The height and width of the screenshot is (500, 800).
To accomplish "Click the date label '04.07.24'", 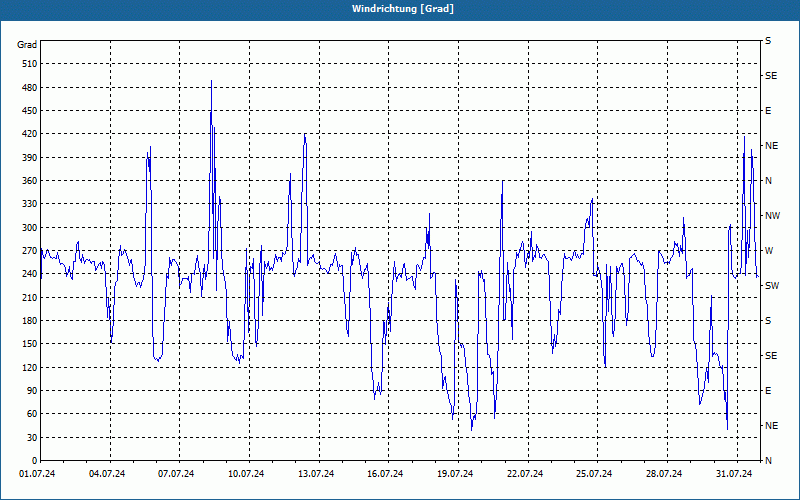I will pyautogui.click(x=107, y=474).
